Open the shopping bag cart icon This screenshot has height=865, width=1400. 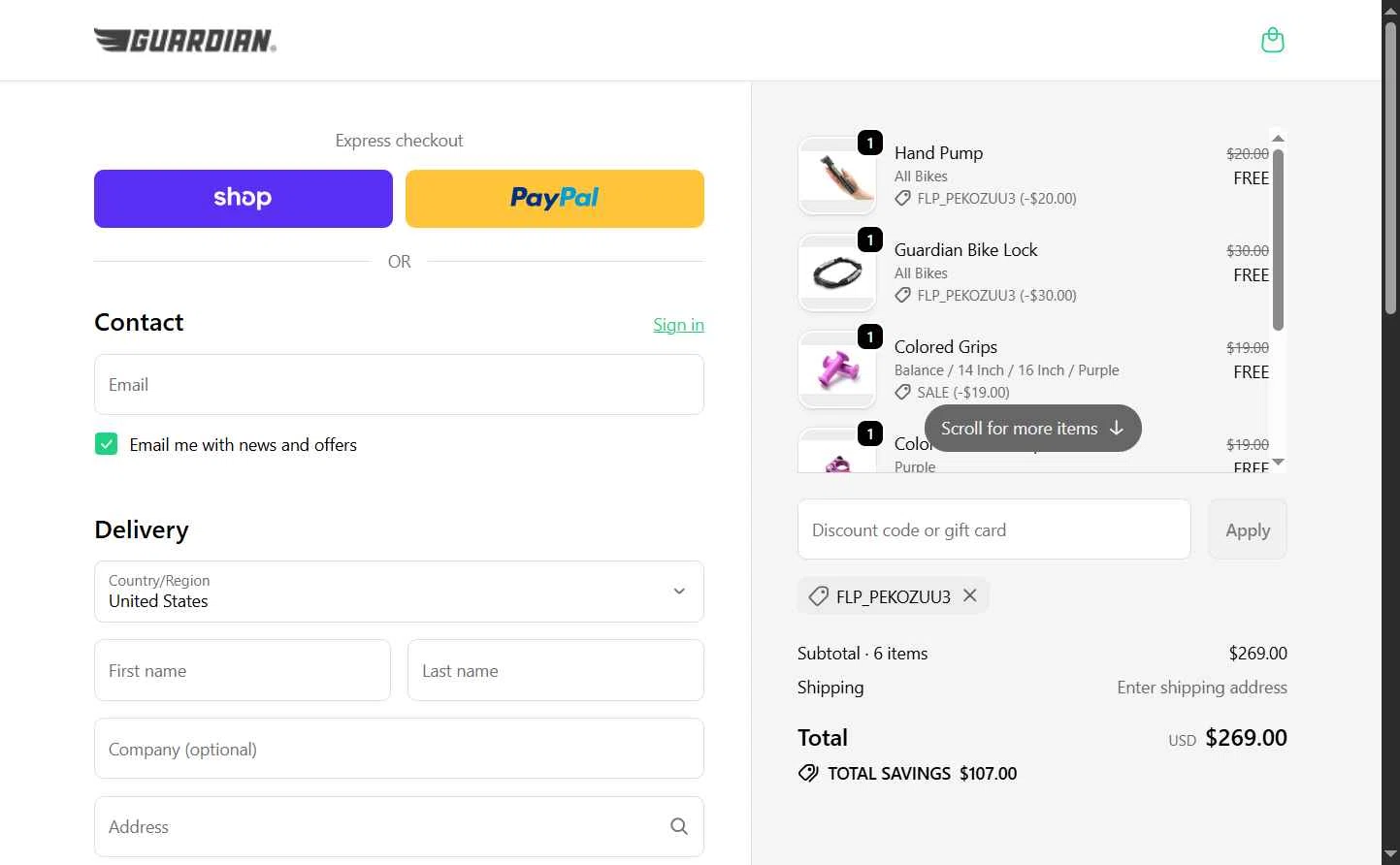(1272, 41)
